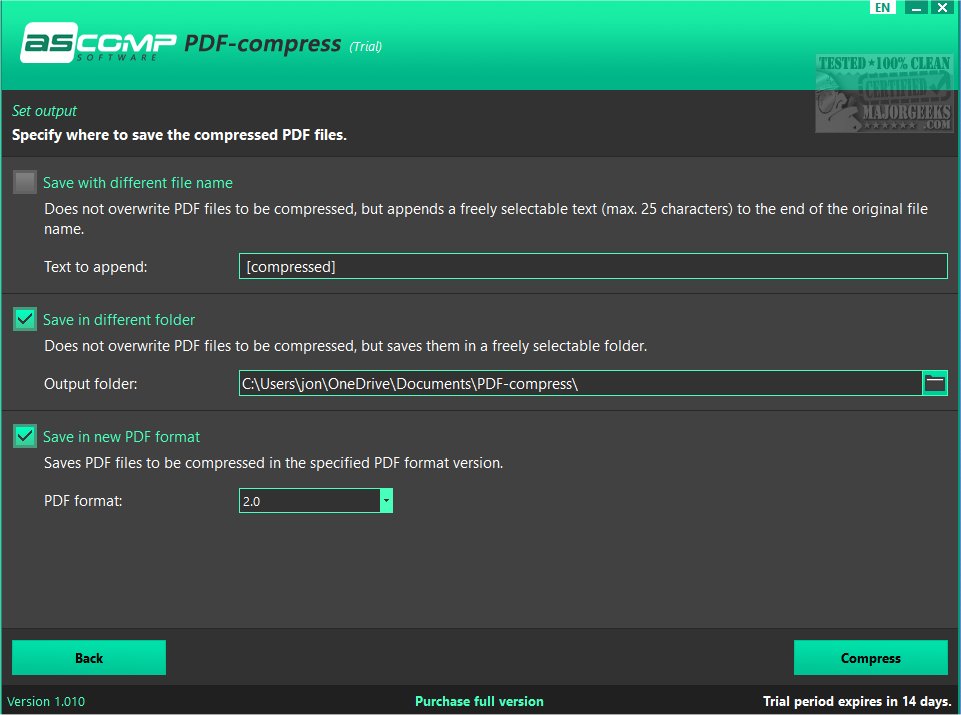Click the PDF format: label
961x715 pixels.
[83, 501]
